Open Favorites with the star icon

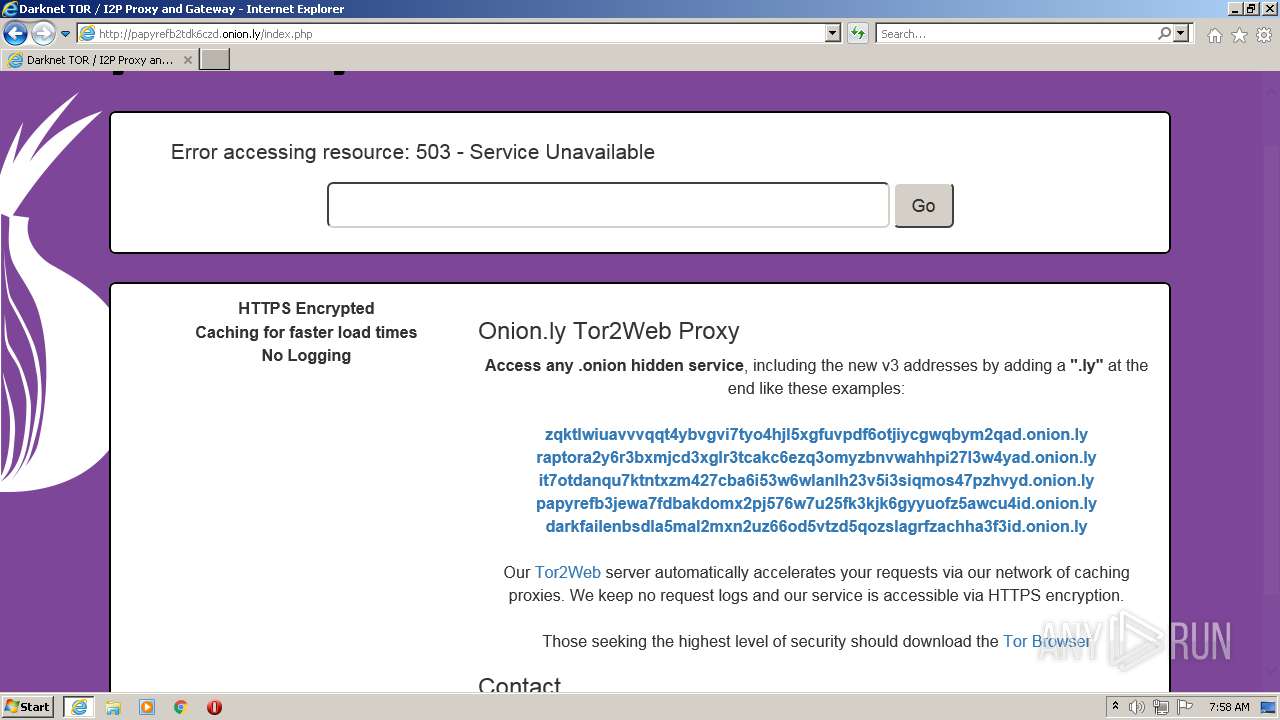(1239, 35)
